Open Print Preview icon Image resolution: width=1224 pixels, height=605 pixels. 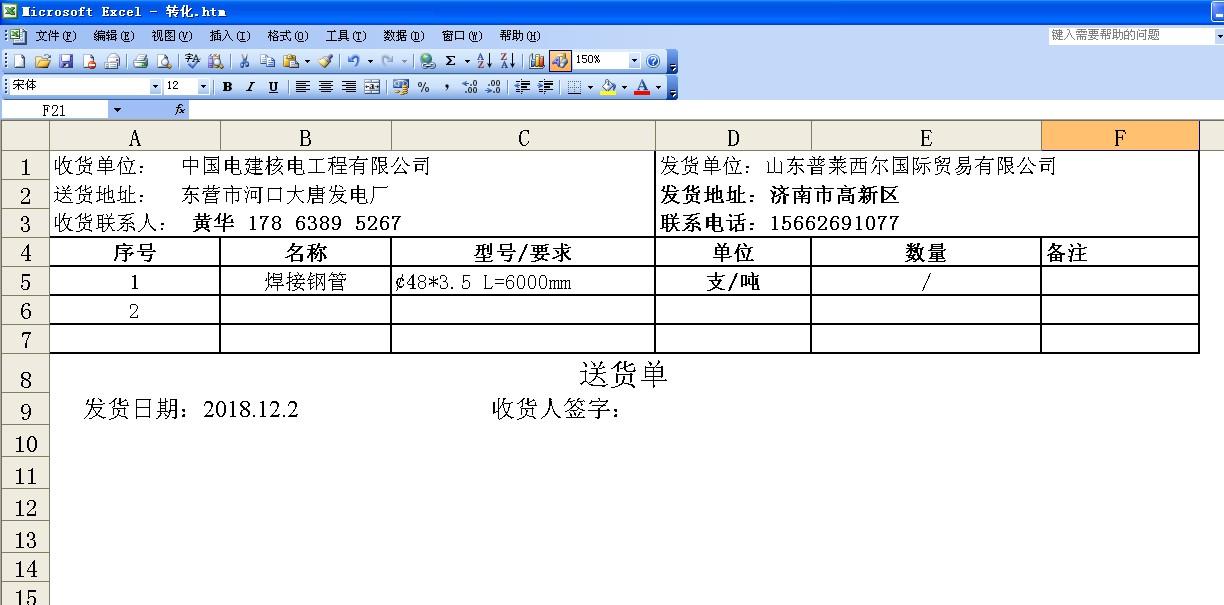[x=164, y=61]
